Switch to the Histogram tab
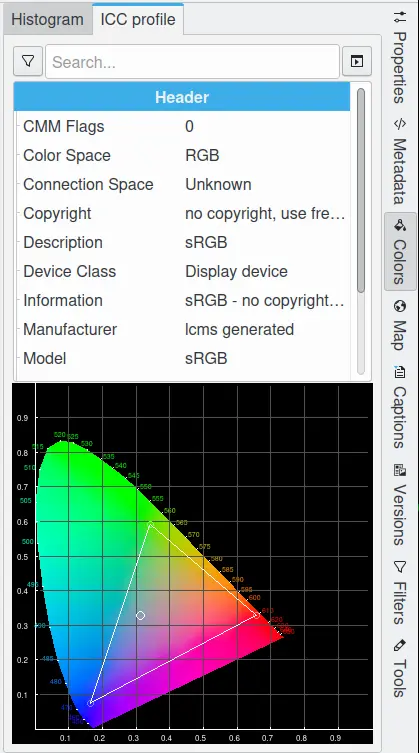 [x=47, y=20]
